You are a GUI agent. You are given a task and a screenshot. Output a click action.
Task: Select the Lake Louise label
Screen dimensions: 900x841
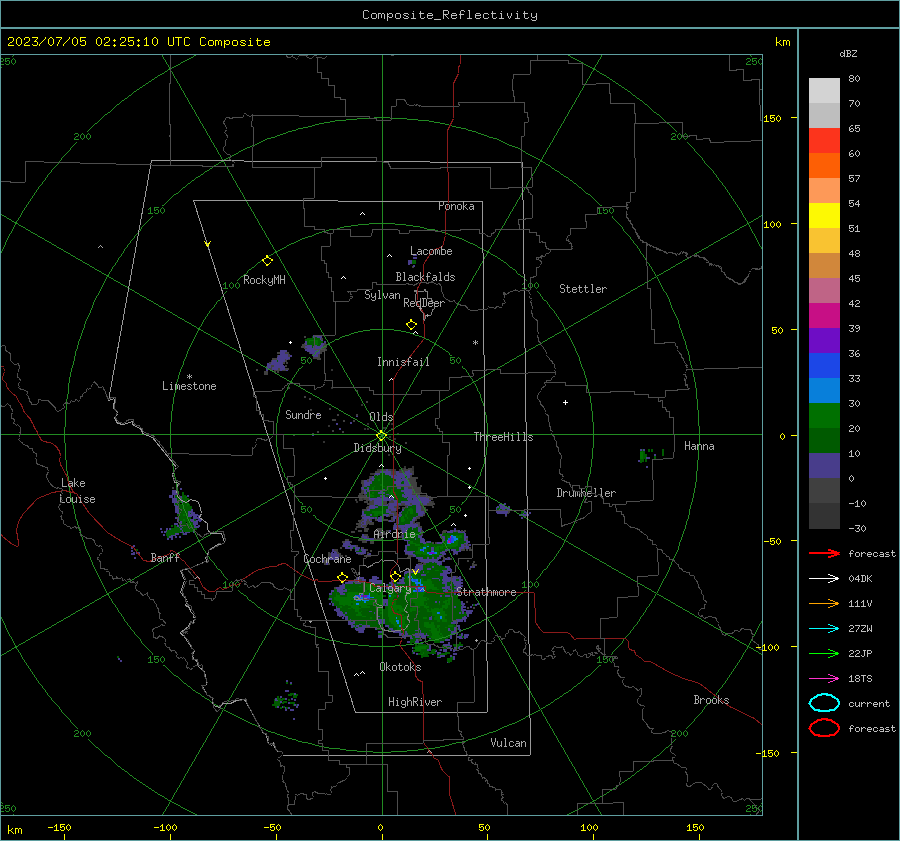77,491
